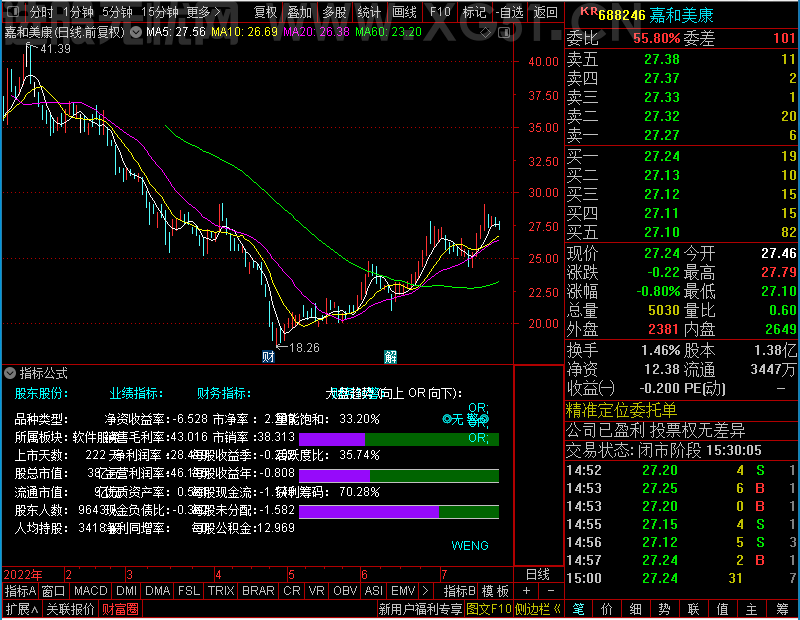This screenshot has width=800, height=620.
Task: Select the 笔 tick-by-tick tab
Action: (578, 609)
